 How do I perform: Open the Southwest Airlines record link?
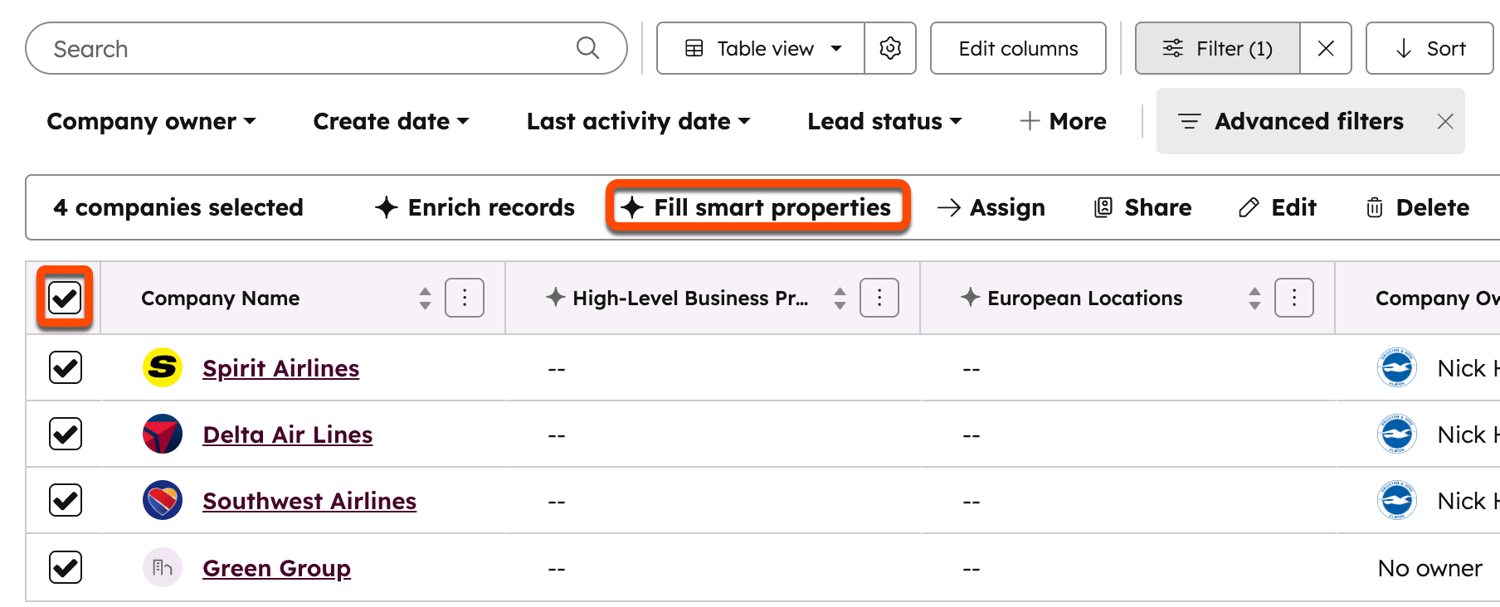(x=309, y=501)
